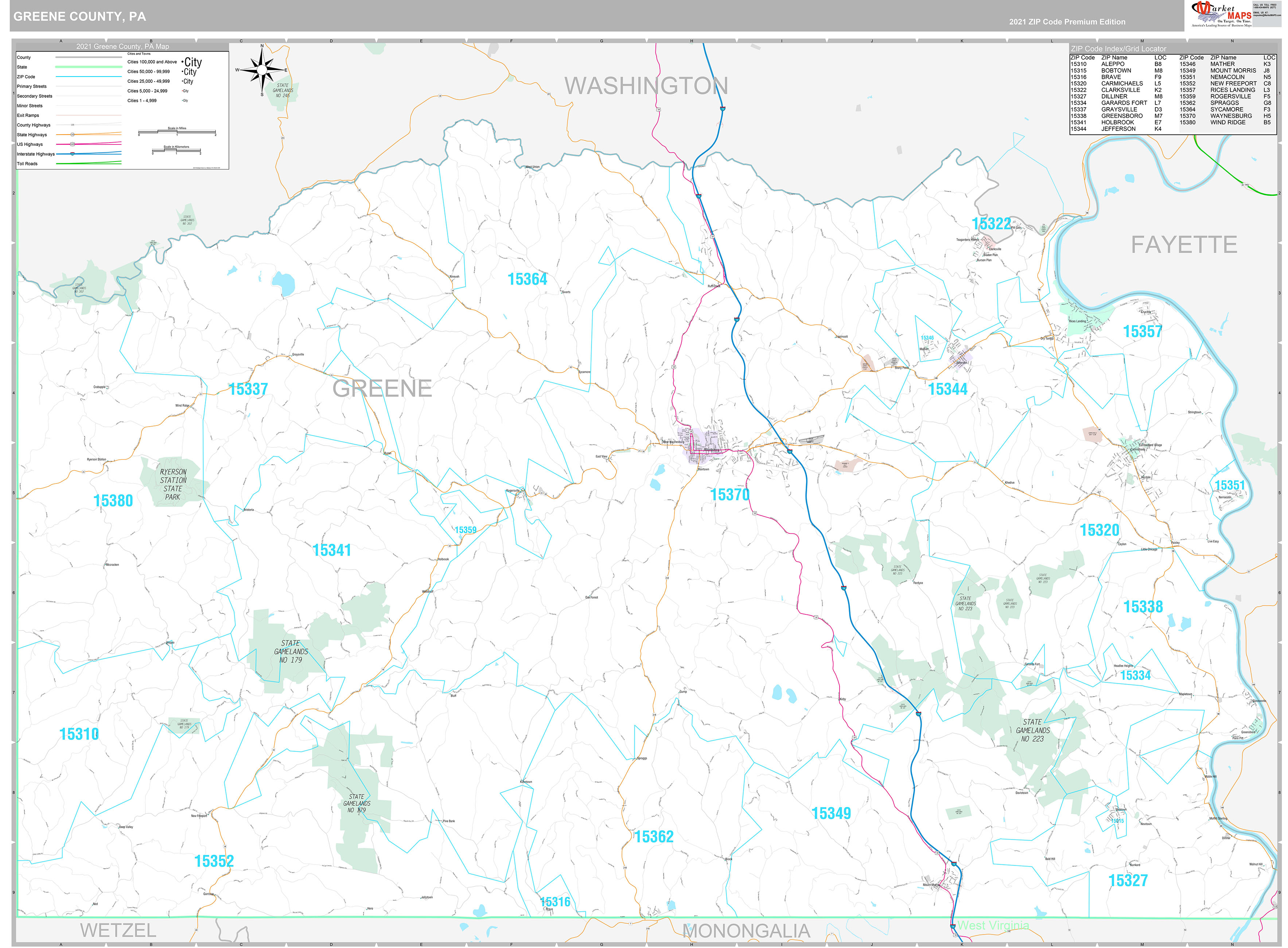Viewport: 1288px width, 948px height.
Task: Click the Cities 1 - 4,999 green dot symbol
Action: click(182, 100)
